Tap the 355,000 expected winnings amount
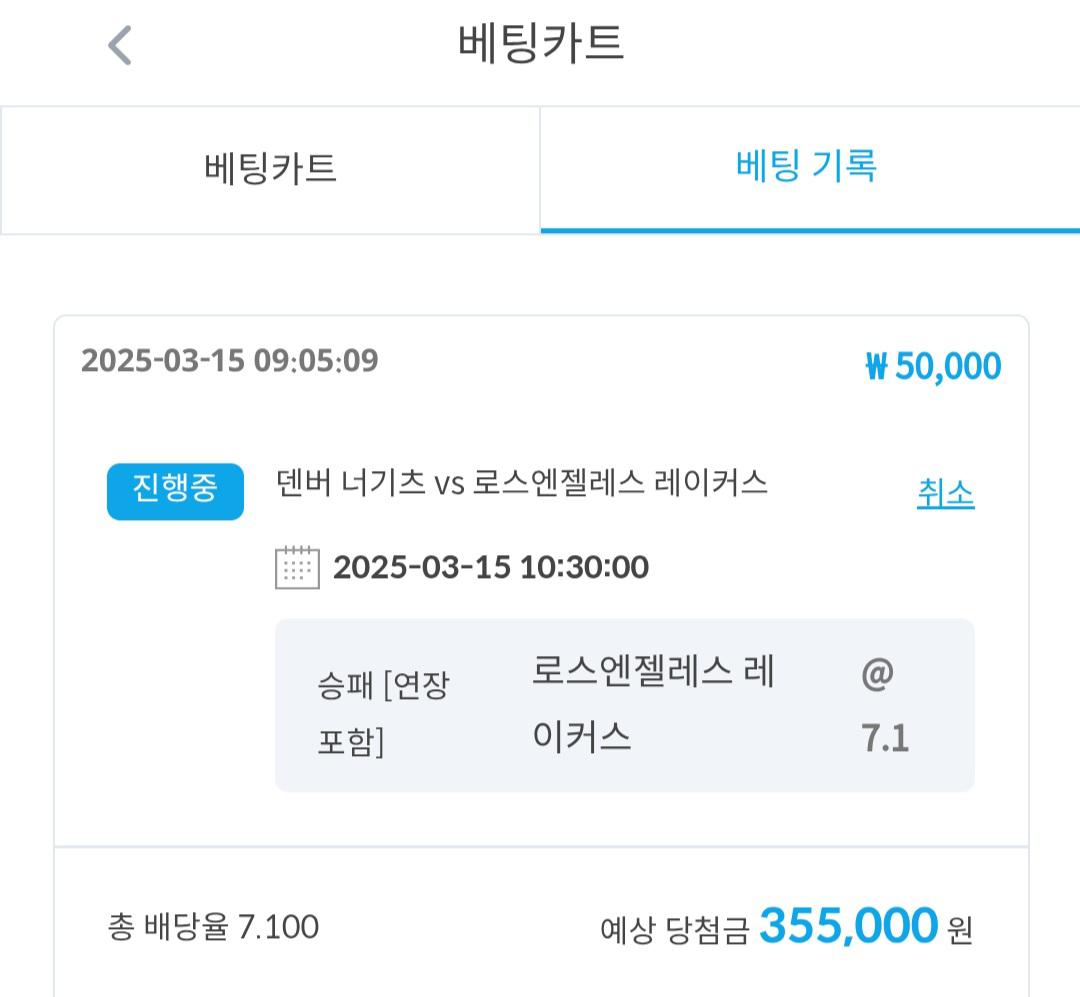The height and width of the screenshot is (997, 1080). pos(849,925)
